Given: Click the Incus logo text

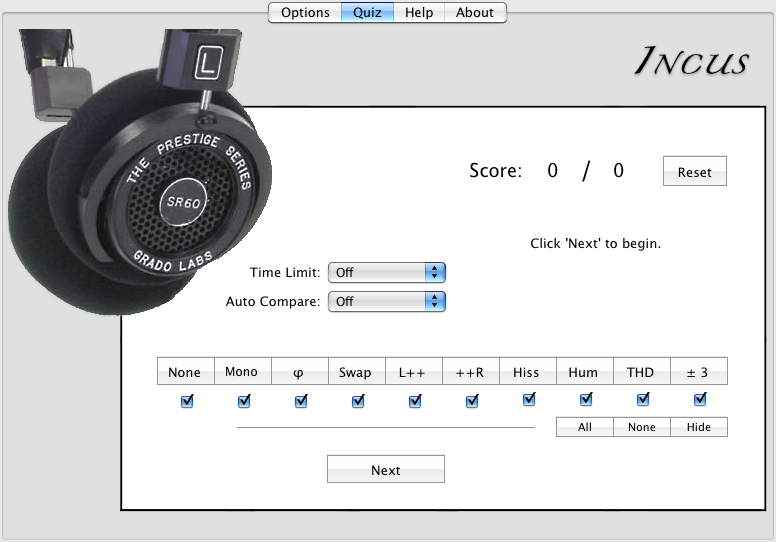Looking at the screenshot, I should tap(692, 61).
